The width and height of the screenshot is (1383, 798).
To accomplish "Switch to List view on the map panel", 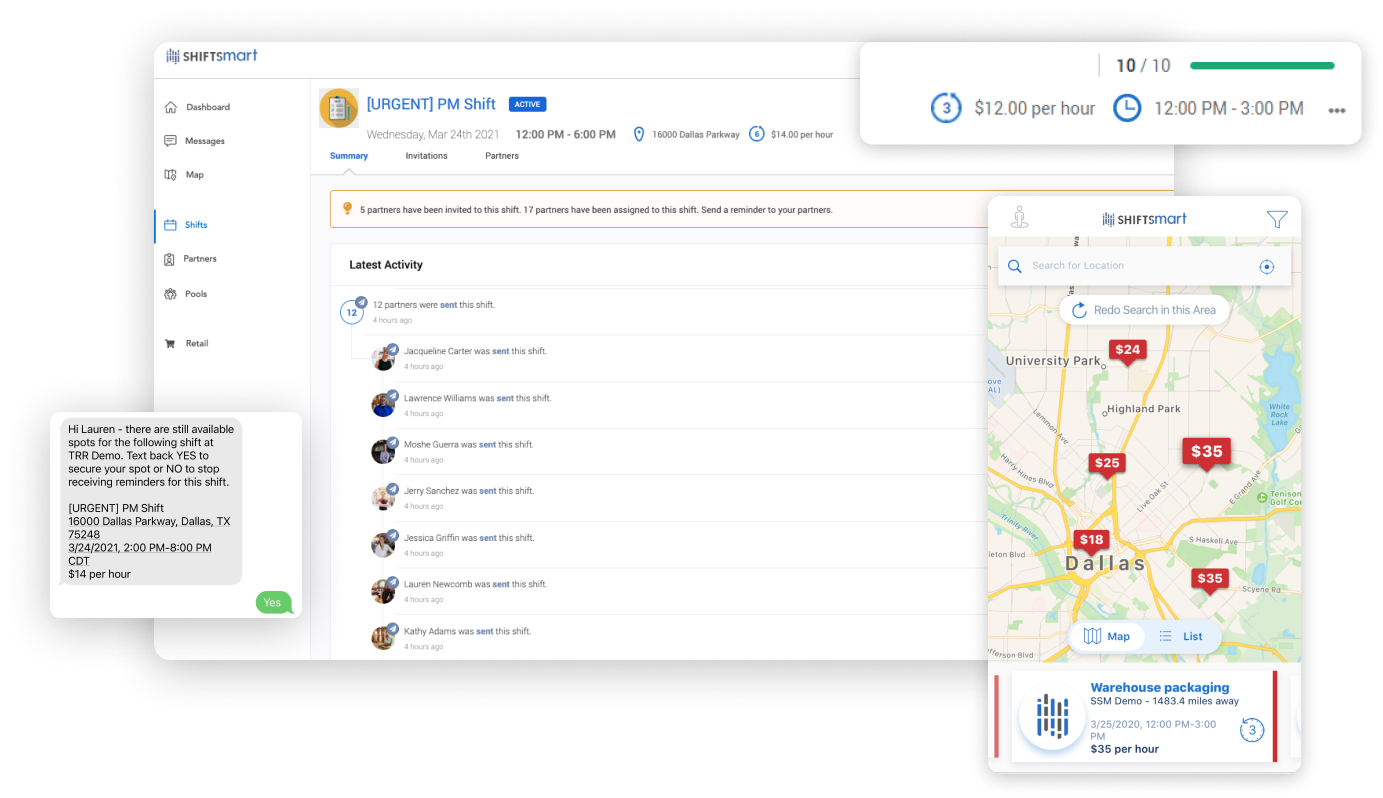I will click(x=1183, y=636).
